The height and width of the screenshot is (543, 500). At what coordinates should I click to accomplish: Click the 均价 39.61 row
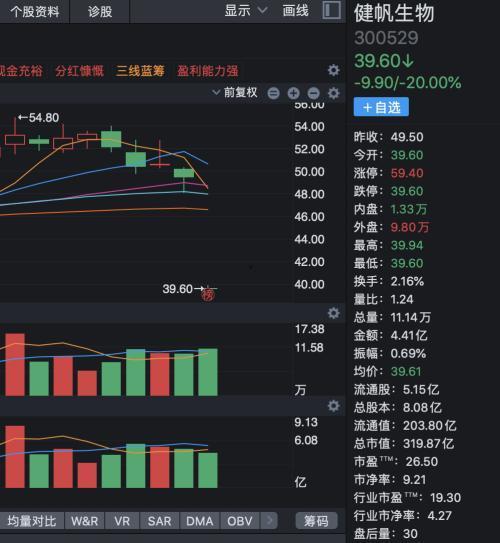(x=388, y=371)
